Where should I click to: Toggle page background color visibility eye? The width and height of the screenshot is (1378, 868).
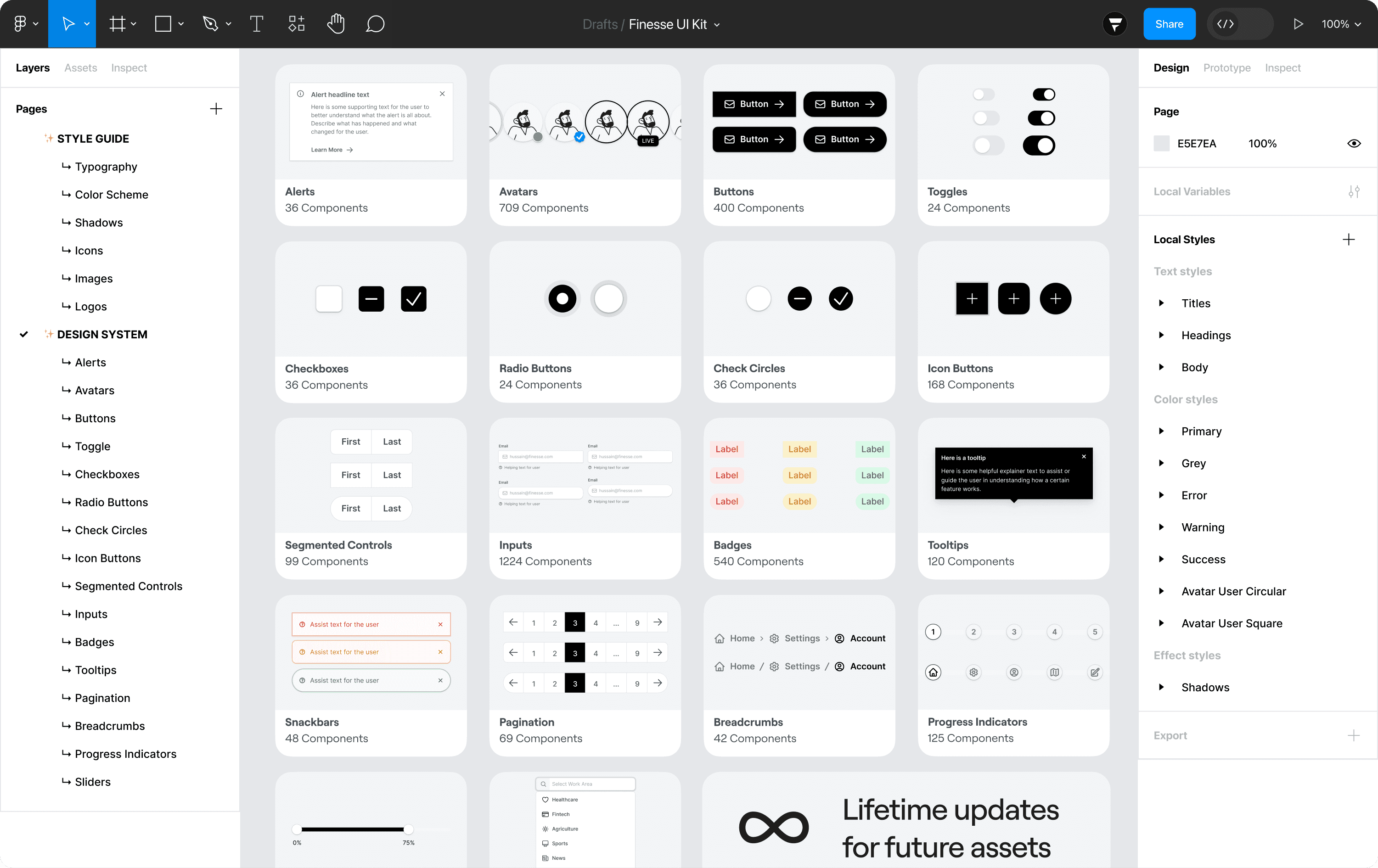[1353, 144]
